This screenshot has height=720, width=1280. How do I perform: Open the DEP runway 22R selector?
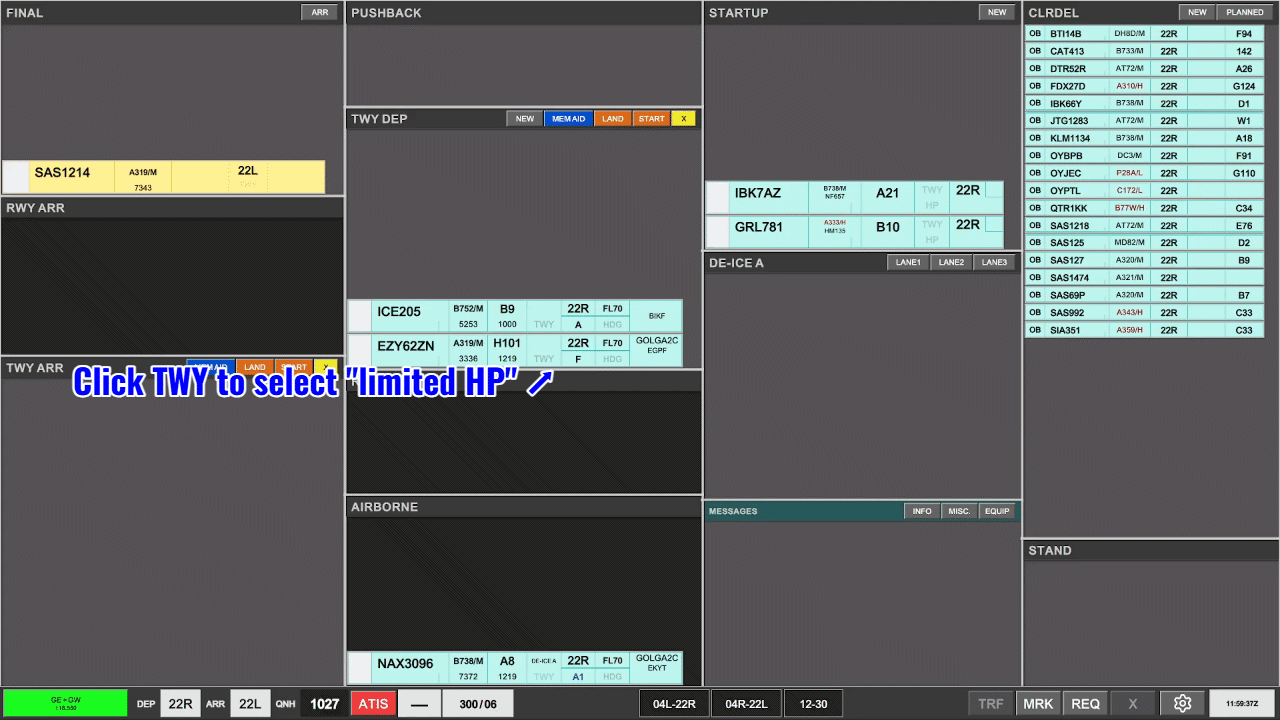(x=180, y=703)
